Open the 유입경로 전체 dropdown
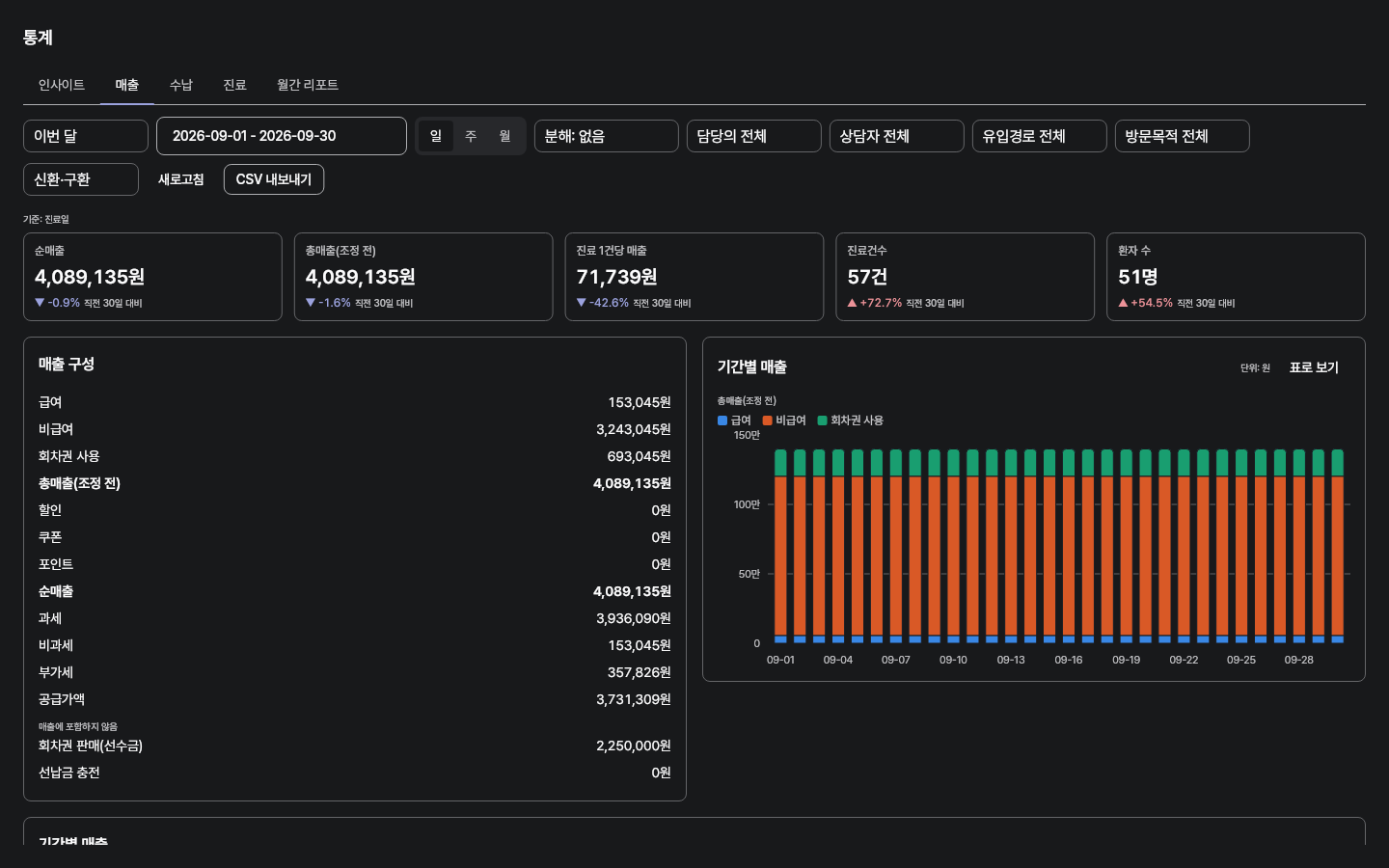This screenshot has width=1389, height=868. point(1040,136)
